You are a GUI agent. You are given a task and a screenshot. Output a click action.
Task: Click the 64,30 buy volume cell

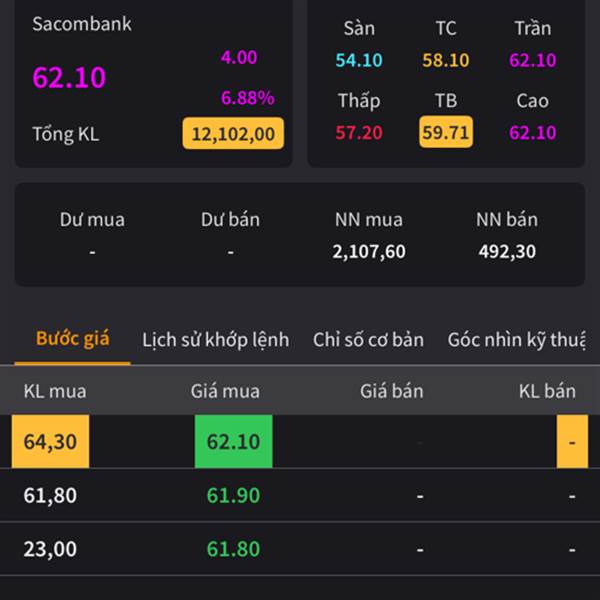(51, 442)
